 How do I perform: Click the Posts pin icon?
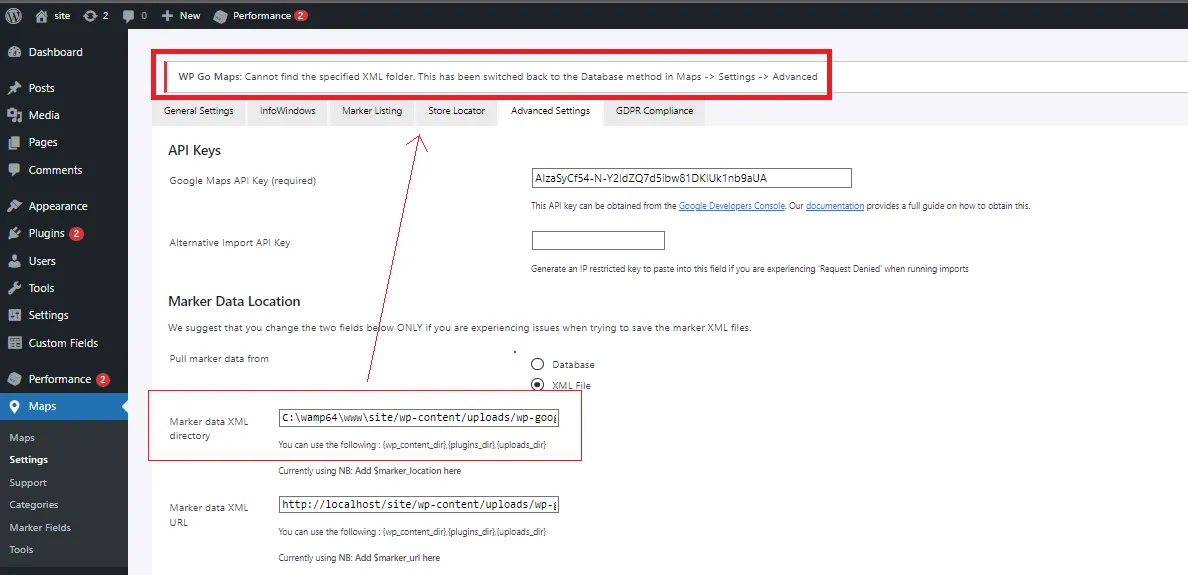[x=14, y=88]
